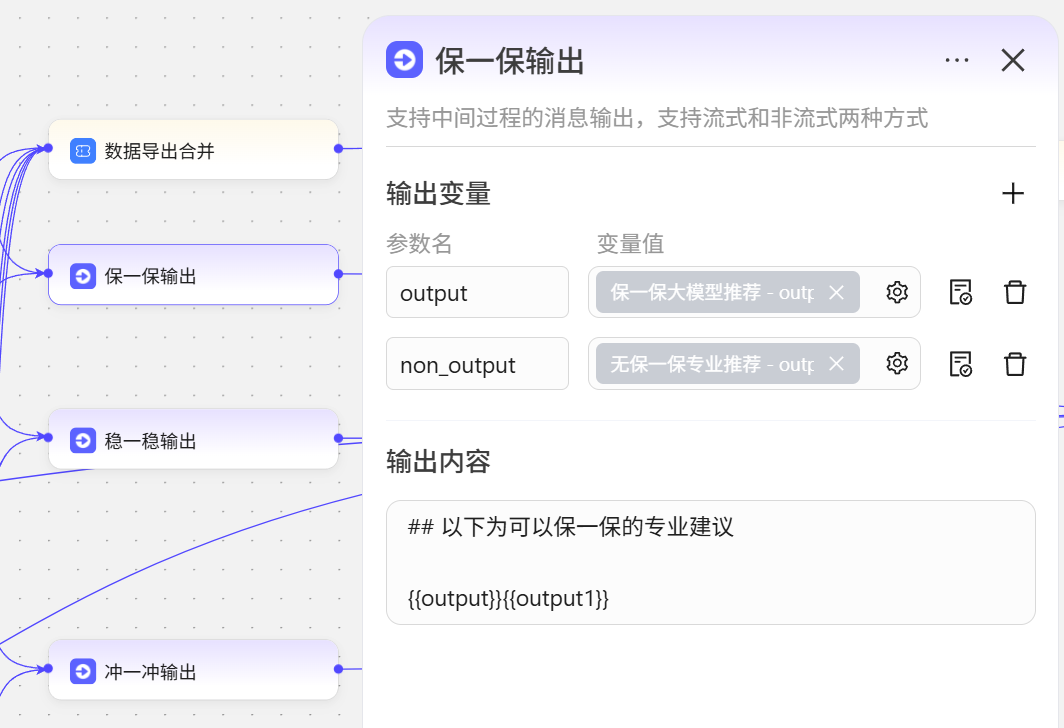The width and height of the screenshot is (1064, 728).
Task: Edit the output parameter name field
Action: coord(477,292)
